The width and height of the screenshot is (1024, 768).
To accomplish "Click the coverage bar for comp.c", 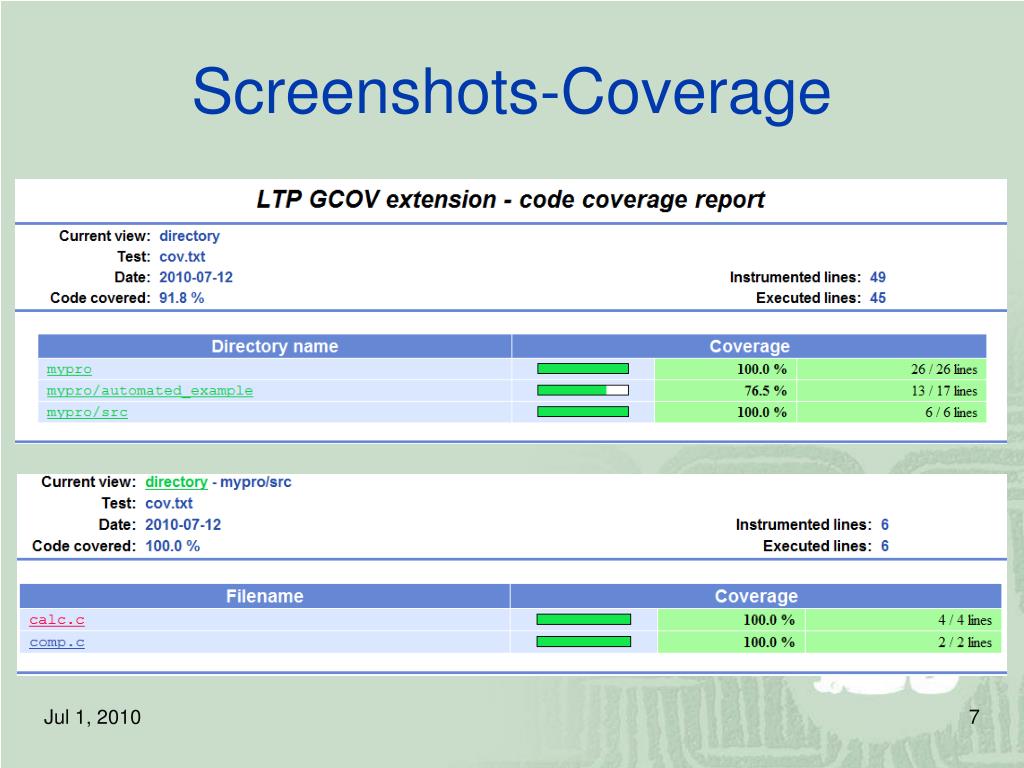I will [x=584, y=642].
